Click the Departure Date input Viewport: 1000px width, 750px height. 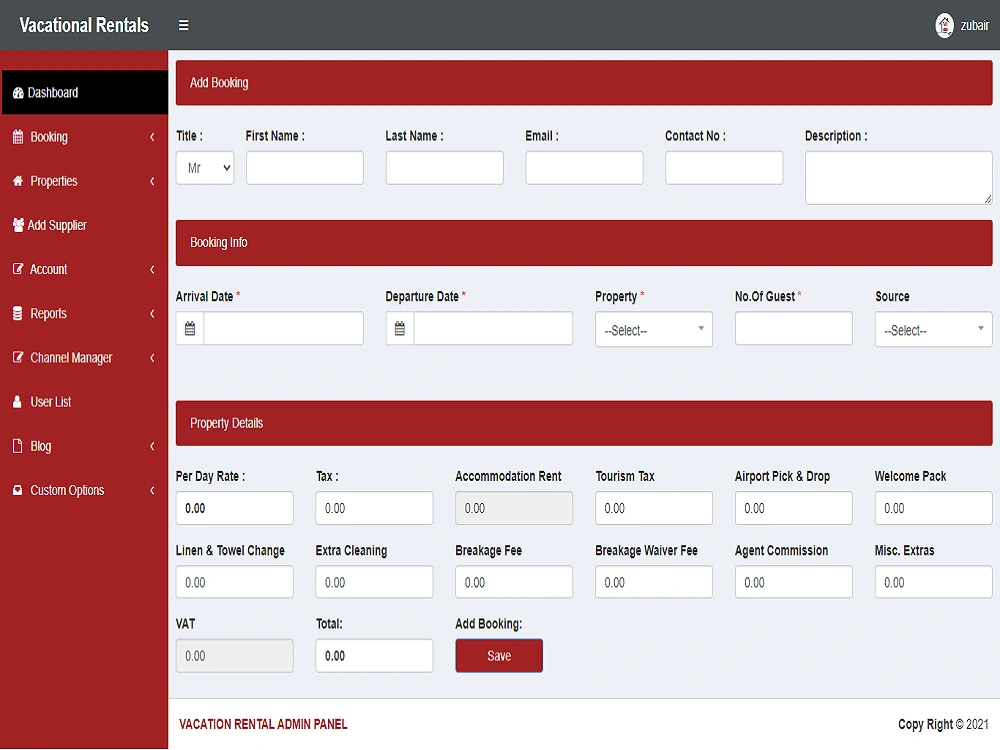coord(493,328)
